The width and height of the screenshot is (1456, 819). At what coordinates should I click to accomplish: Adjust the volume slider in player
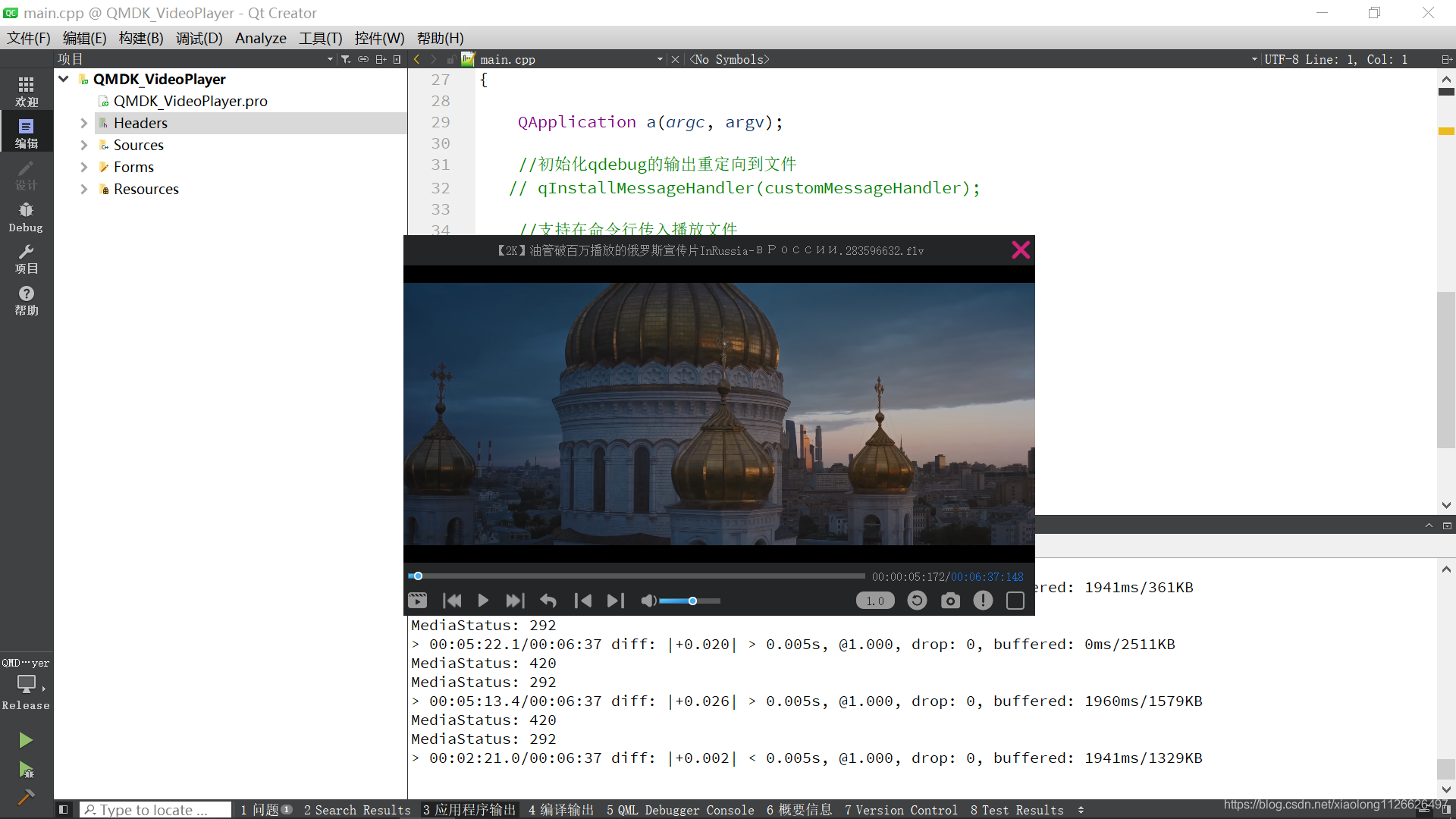click(692, 601)
